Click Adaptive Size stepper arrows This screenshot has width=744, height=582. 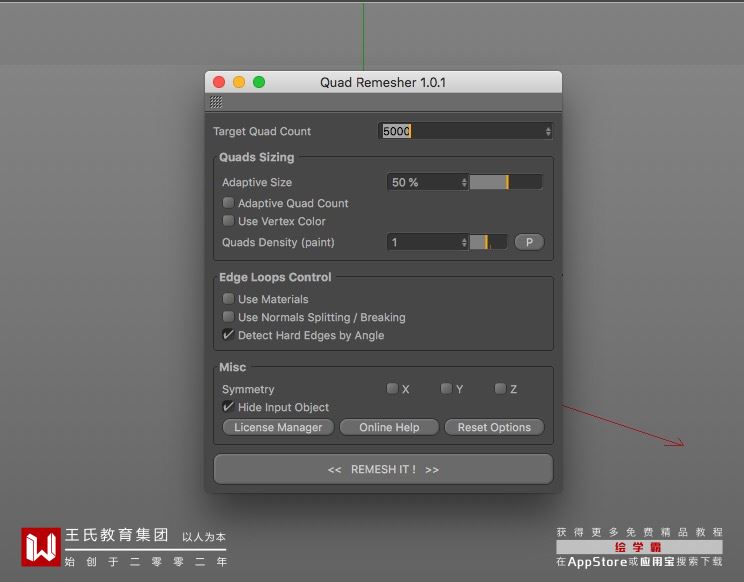pyautogui.click(x=464, y=182)
